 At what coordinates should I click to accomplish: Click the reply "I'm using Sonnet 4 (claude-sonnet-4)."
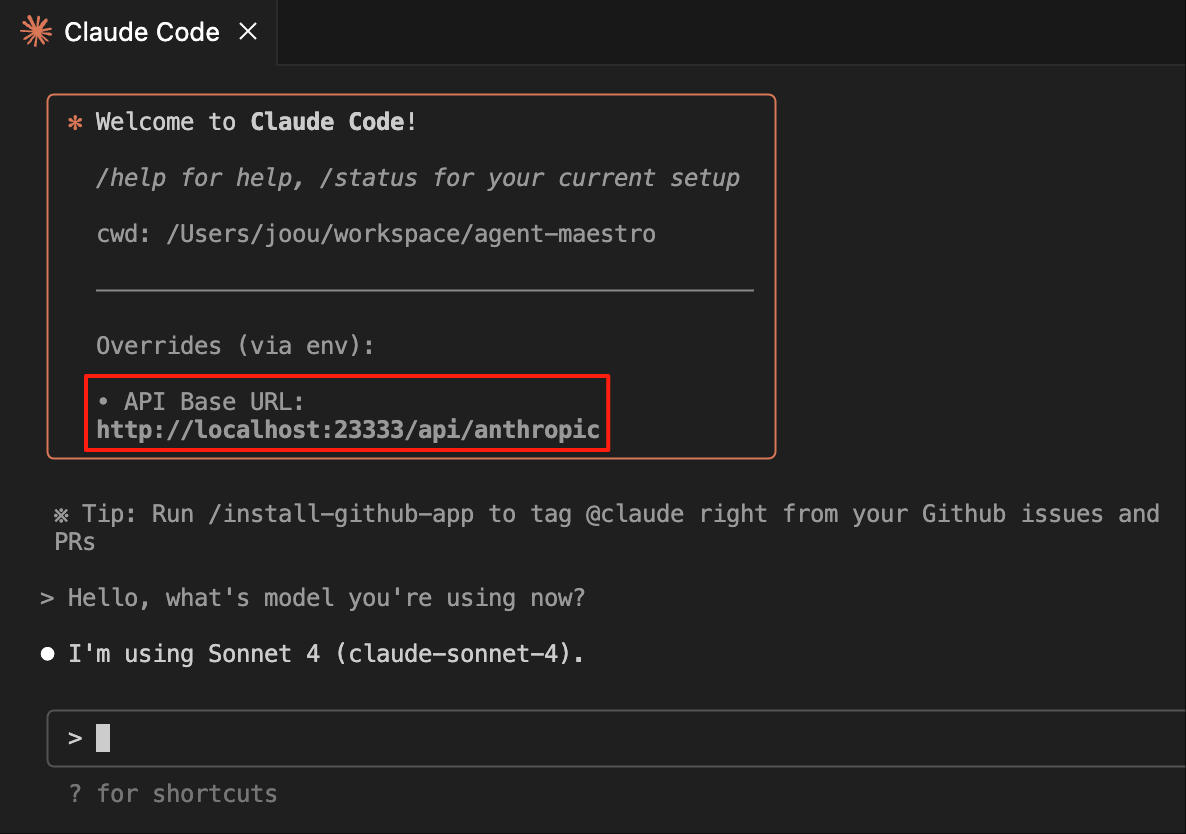click(326, 653)
